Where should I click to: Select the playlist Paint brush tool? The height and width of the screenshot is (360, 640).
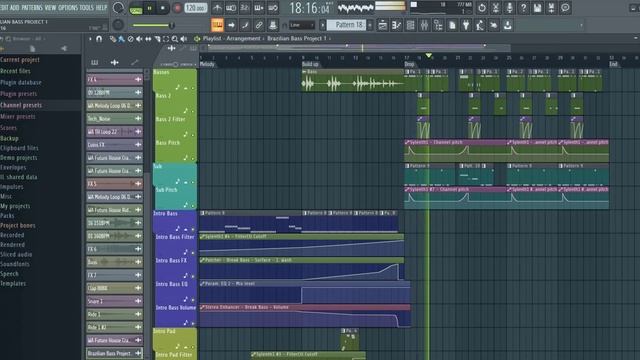121,39
